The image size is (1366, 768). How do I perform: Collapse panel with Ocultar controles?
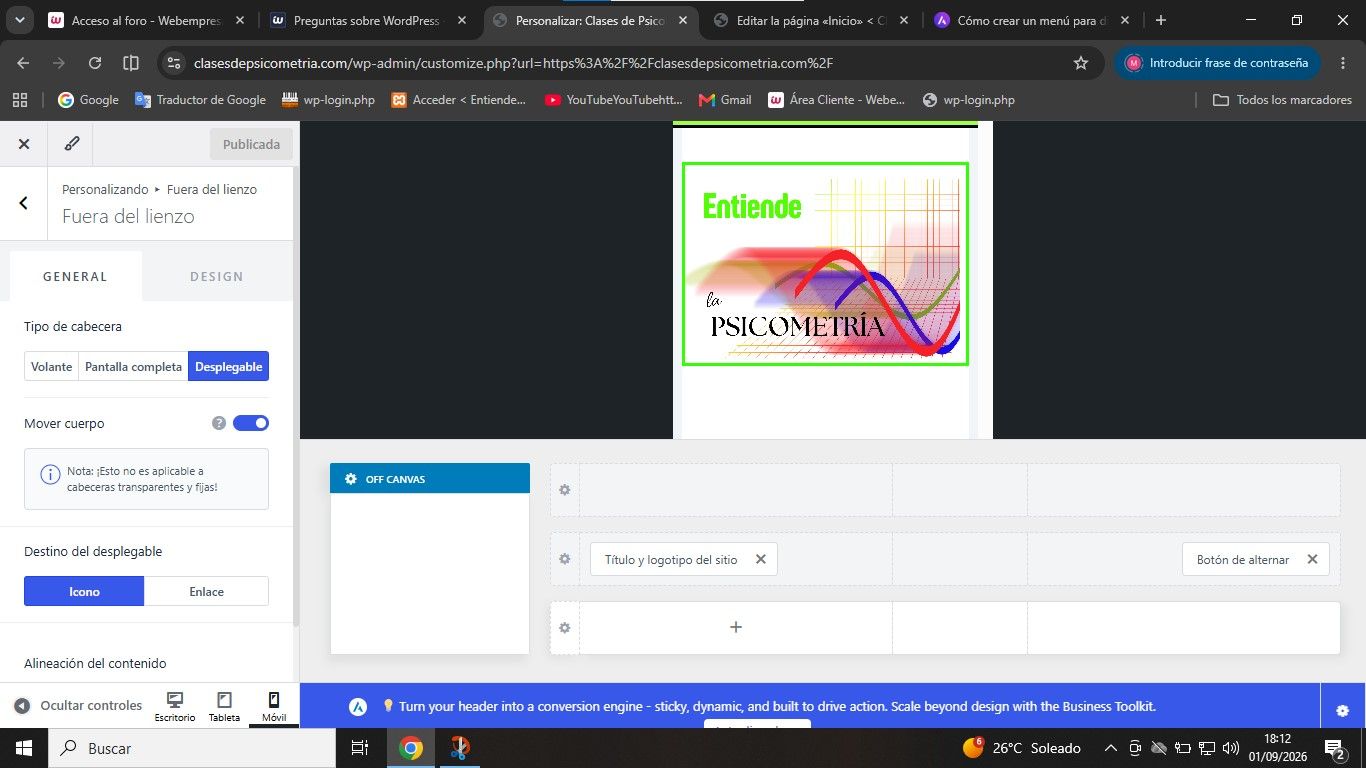click(78, 706)
